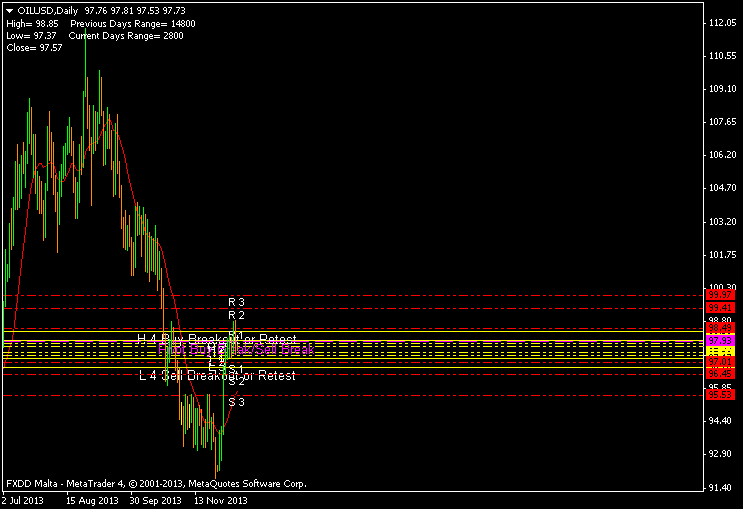The image size is (743, 509).
Task: Click the yellow price tag on price axis
Action: (x=721, y=352)
